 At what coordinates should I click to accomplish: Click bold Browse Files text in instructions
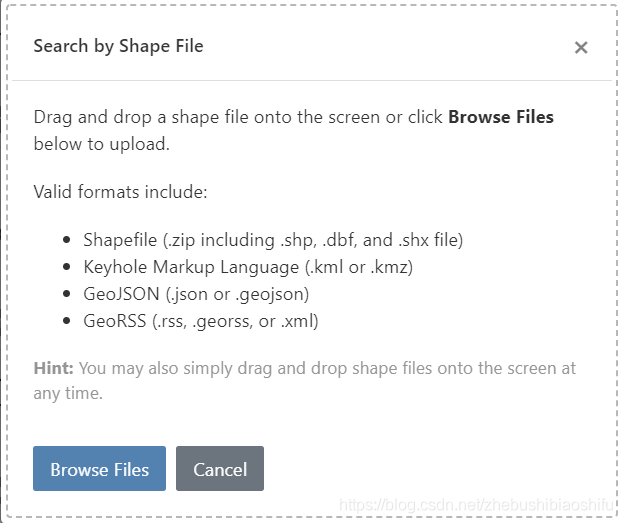[x=500, y=117]
